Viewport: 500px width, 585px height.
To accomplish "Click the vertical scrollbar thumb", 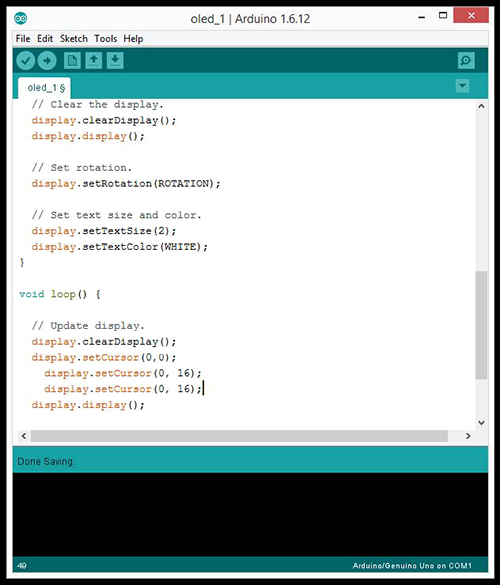I will 481,325.
